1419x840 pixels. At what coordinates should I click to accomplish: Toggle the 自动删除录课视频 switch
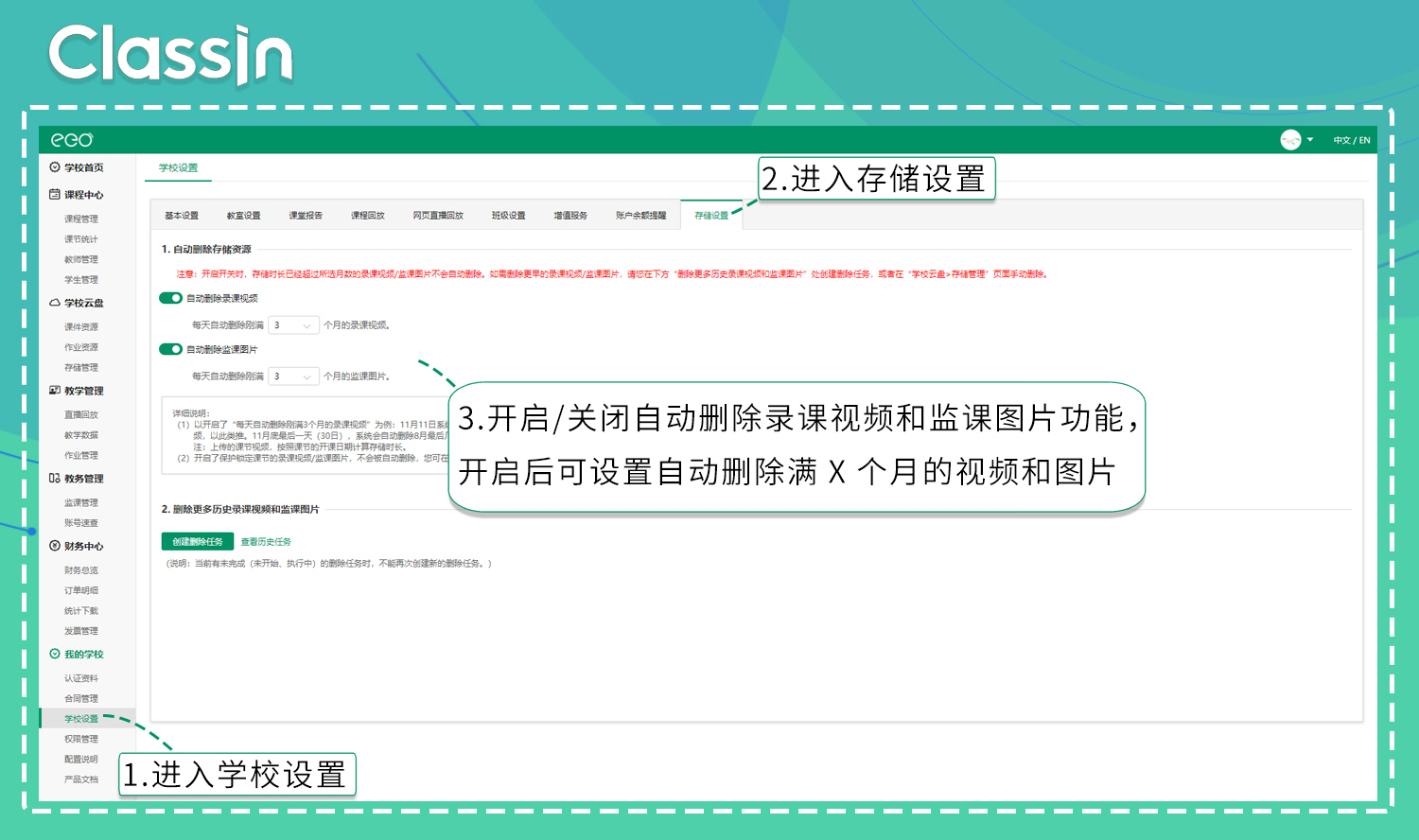coord(171,298)
